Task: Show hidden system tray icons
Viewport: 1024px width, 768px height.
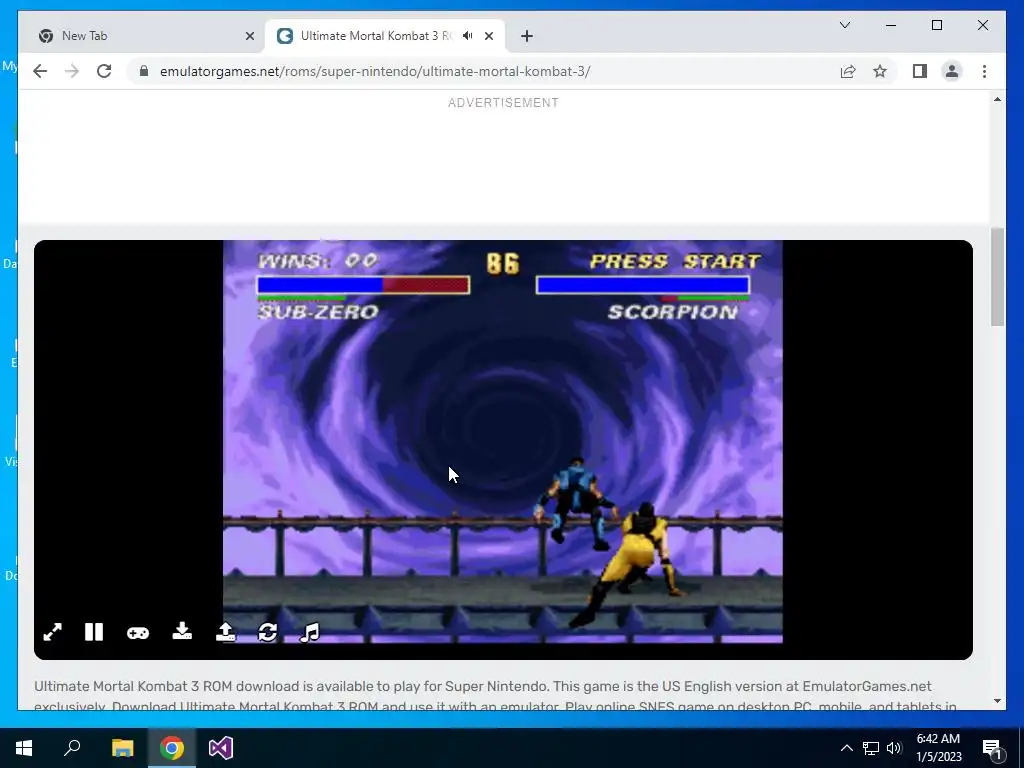Action: click(x=846, y=748)
